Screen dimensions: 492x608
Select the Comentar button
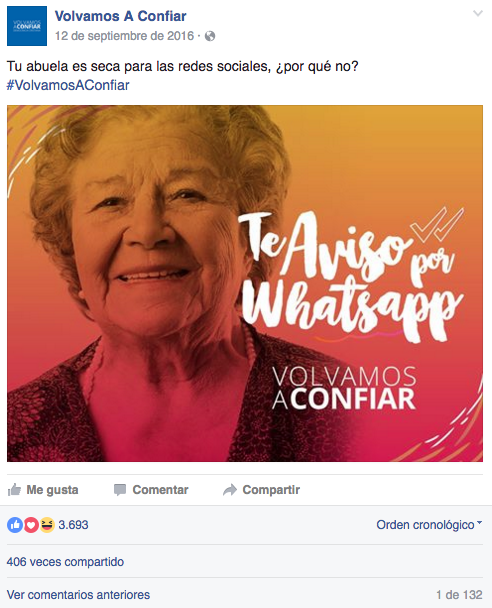click(x=151, y=490)
